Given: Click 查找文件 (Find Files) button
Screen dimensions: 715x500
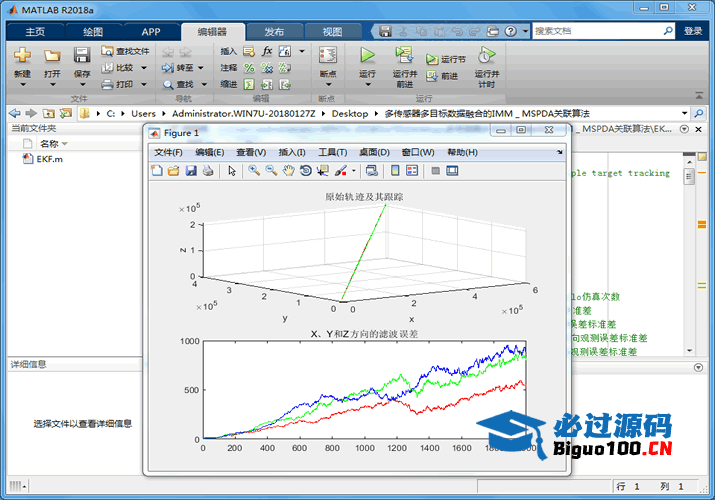Looking at the screenshot, I should [x=125, y=51].
